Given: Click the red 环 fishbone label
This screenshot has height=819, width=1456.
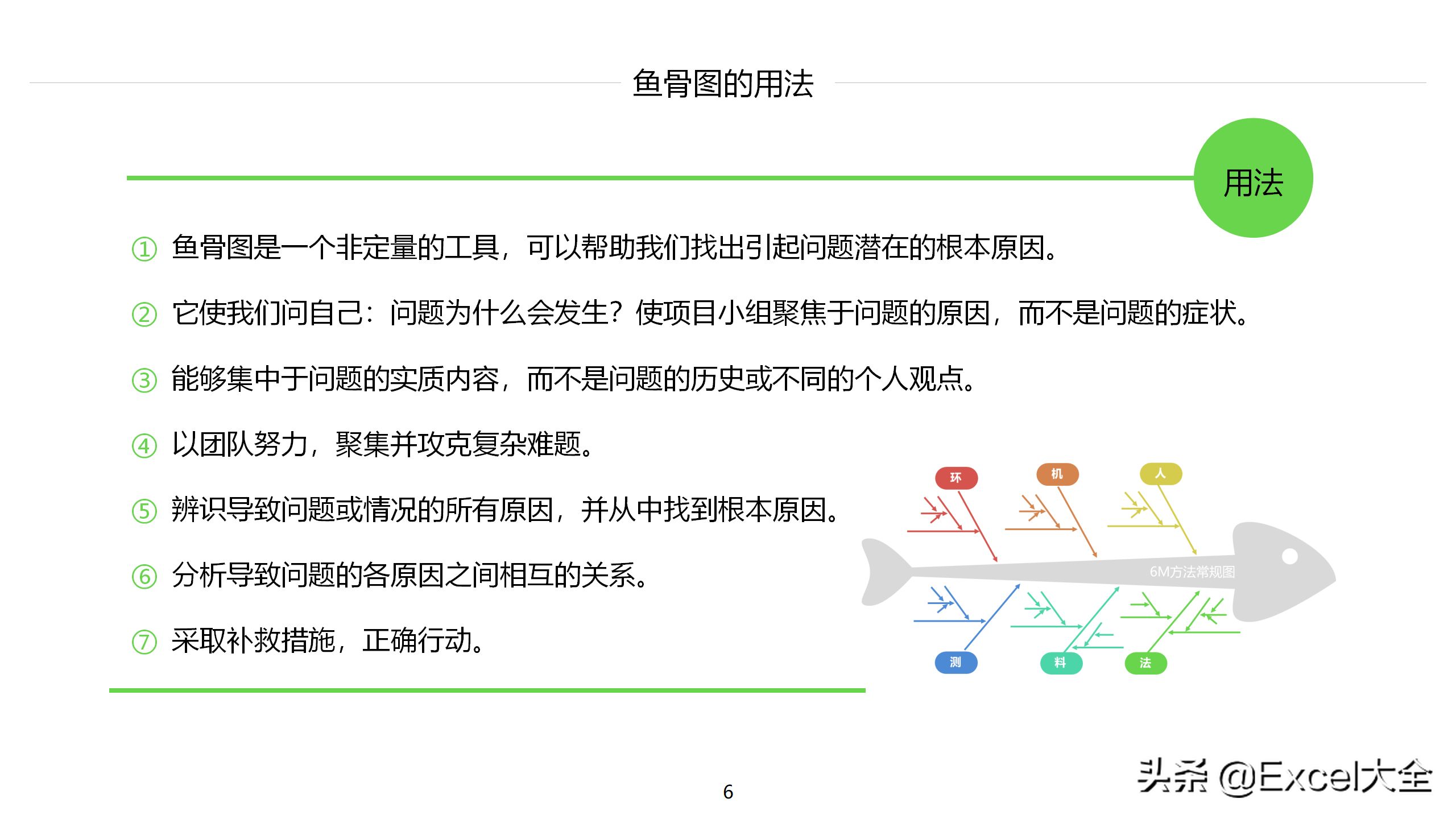Looking at the screenshot, I should [956, 478].
